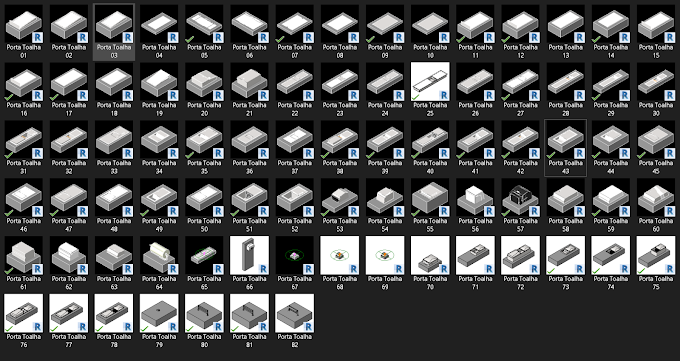Image resolution: width=680 pixels, height=361 pixels.
Task: Click Porta Toalha 64 paper roll icon
Action: tap(159, 255)
